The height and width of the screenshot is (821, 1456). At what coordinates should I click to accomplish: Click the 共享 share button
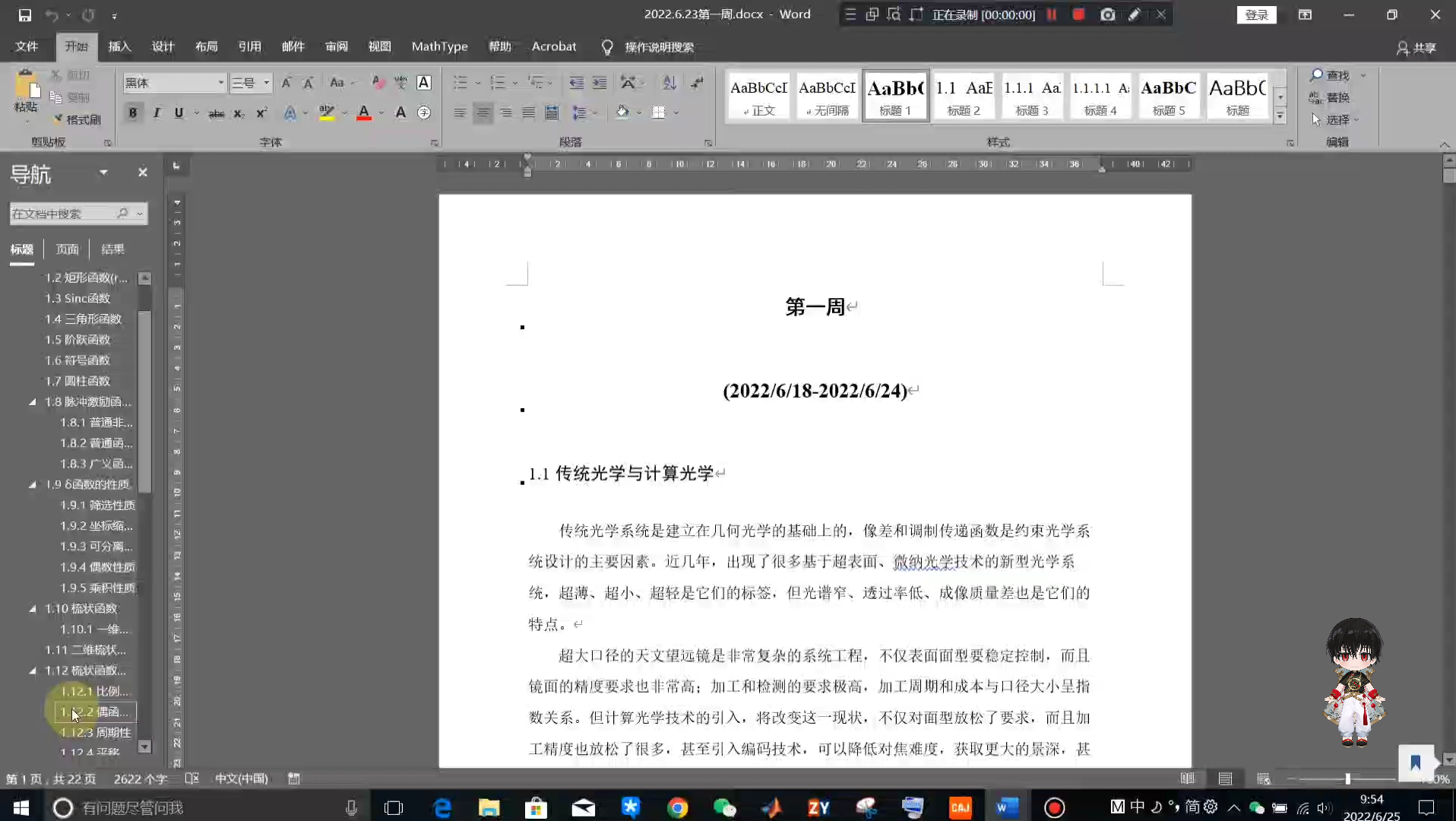1416,47
